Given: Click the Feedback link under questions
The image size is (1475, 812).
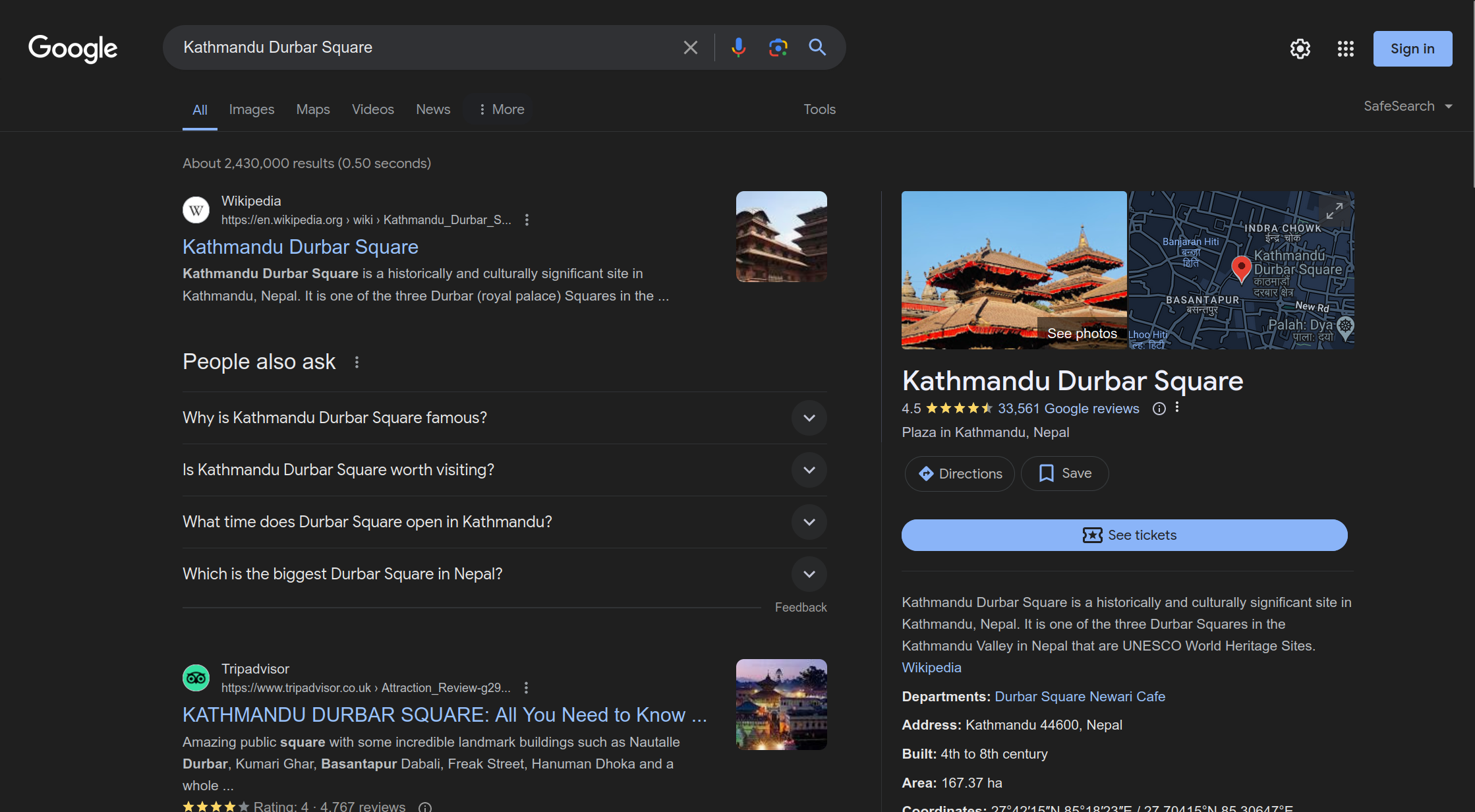Looking at the screenshot, I should [801, 608].
